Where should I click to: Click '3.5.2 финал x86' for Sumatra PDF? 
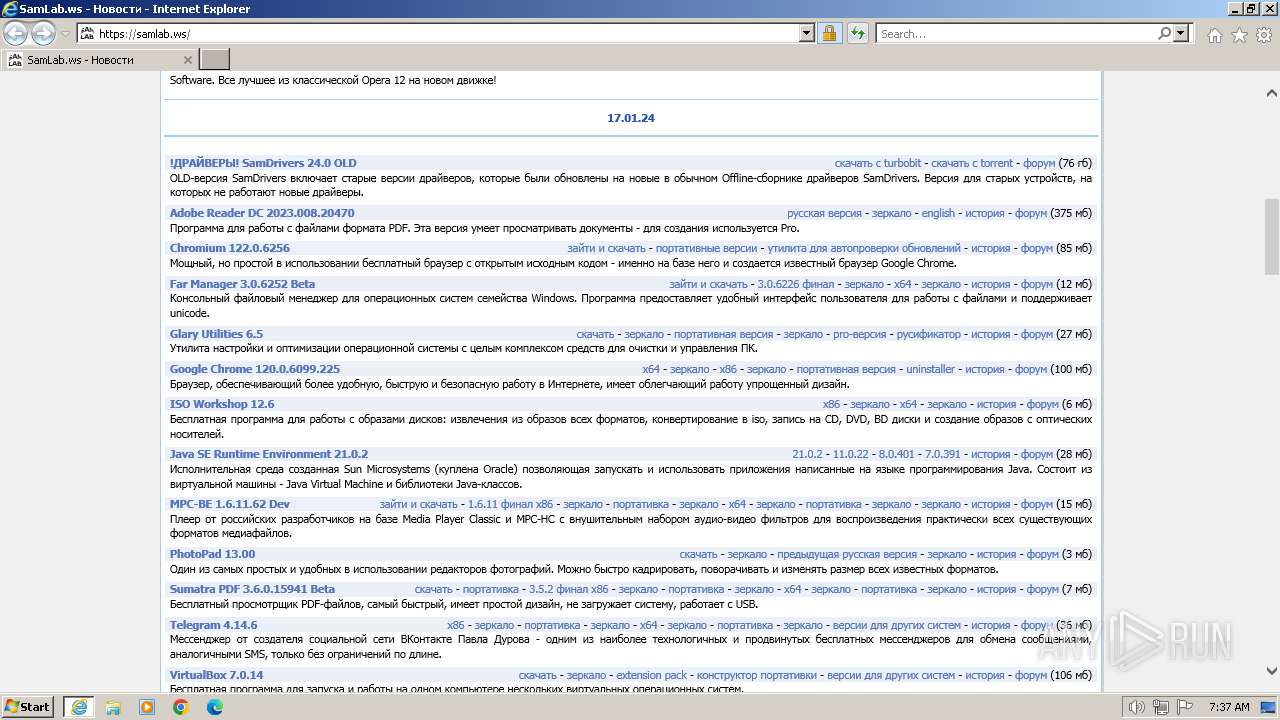coord(568,589)
